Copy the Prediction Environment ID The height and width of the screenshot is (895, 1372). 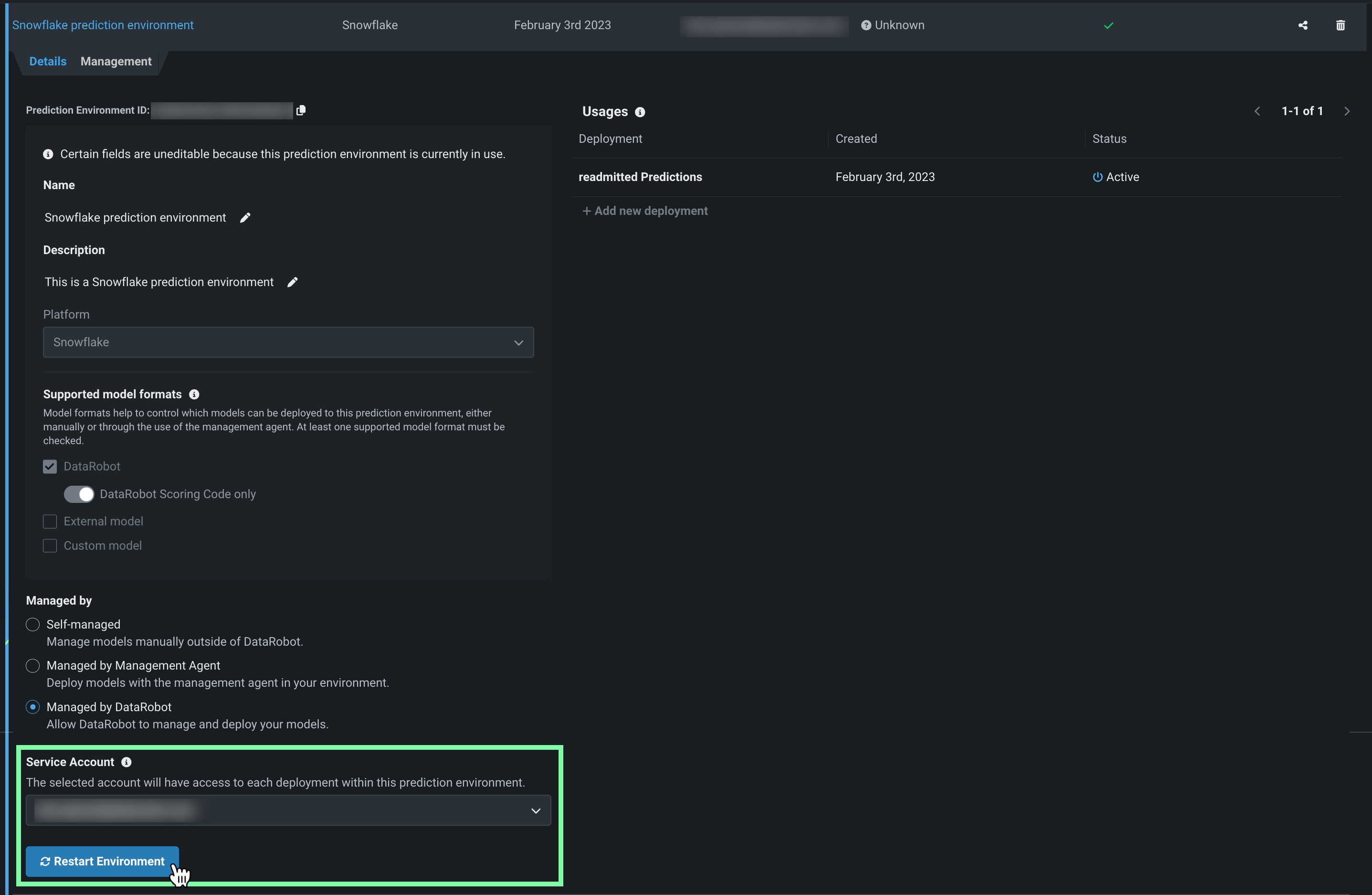pyautogui.click(x=301, y=110)
